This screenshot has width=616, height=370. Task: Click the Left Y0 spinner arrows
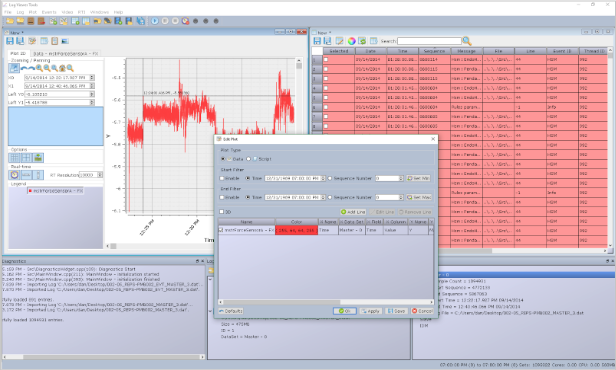[92, 94]
